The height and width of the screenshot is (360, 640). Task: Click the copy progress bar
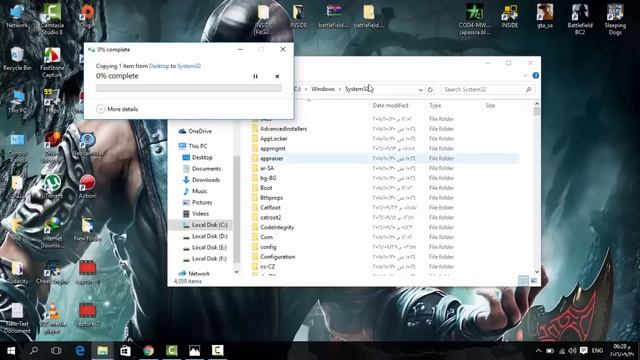(x=189, y=88)
